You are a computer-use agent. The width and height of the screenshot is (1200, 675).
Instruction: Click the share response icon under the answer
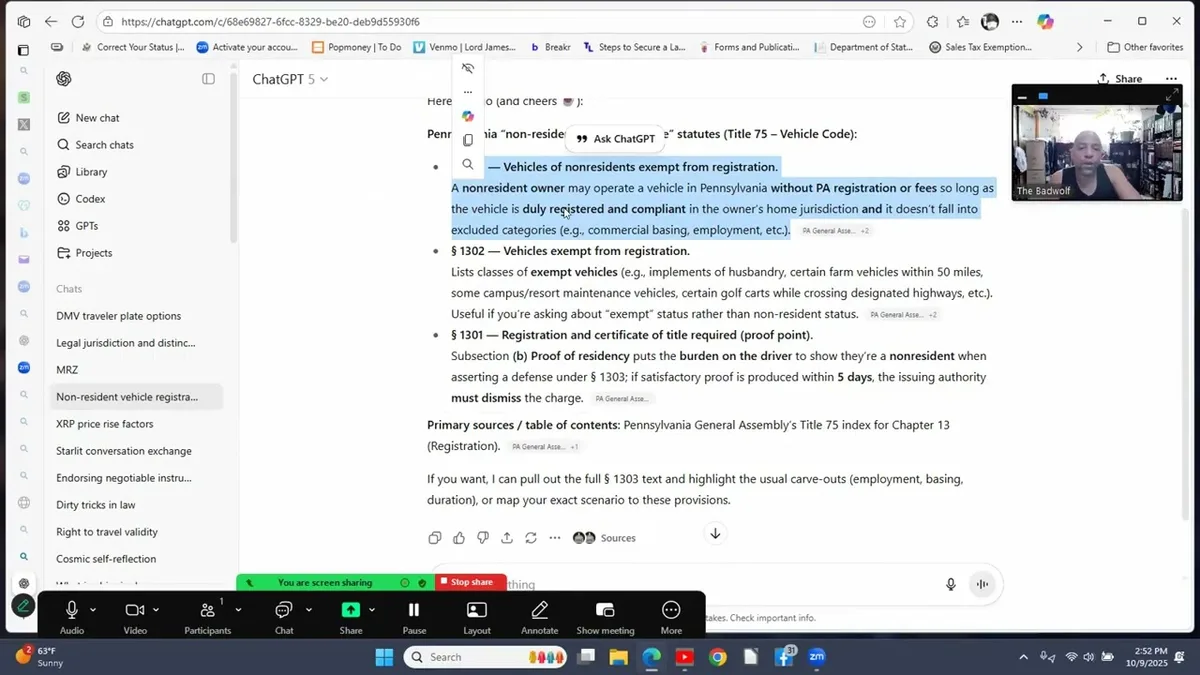tap(507, 538)
